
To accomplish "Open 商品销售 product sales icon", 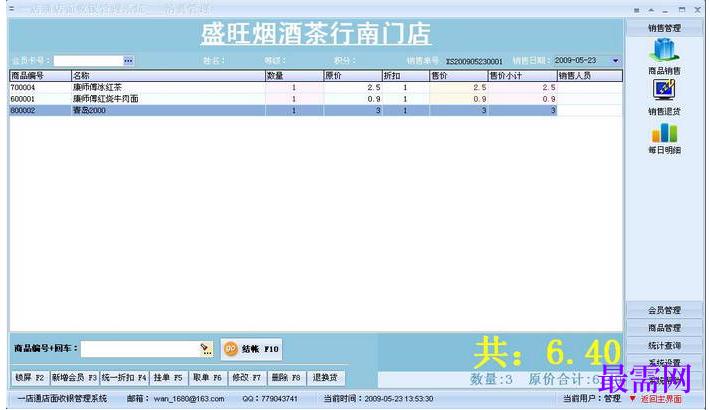I will (664, 50).
